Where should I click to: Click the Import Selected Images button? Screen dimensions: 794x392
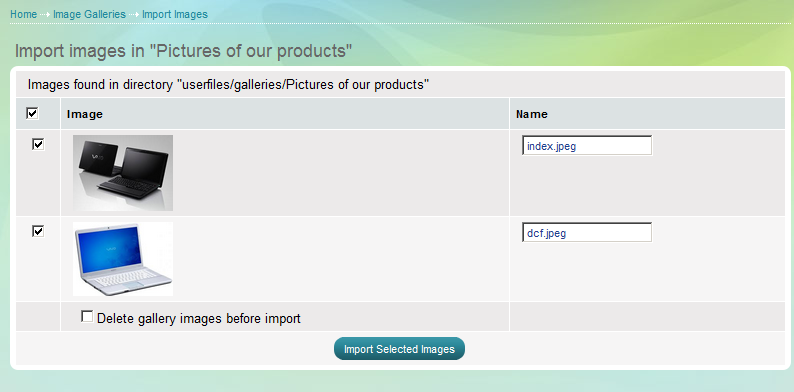point(399,349)
